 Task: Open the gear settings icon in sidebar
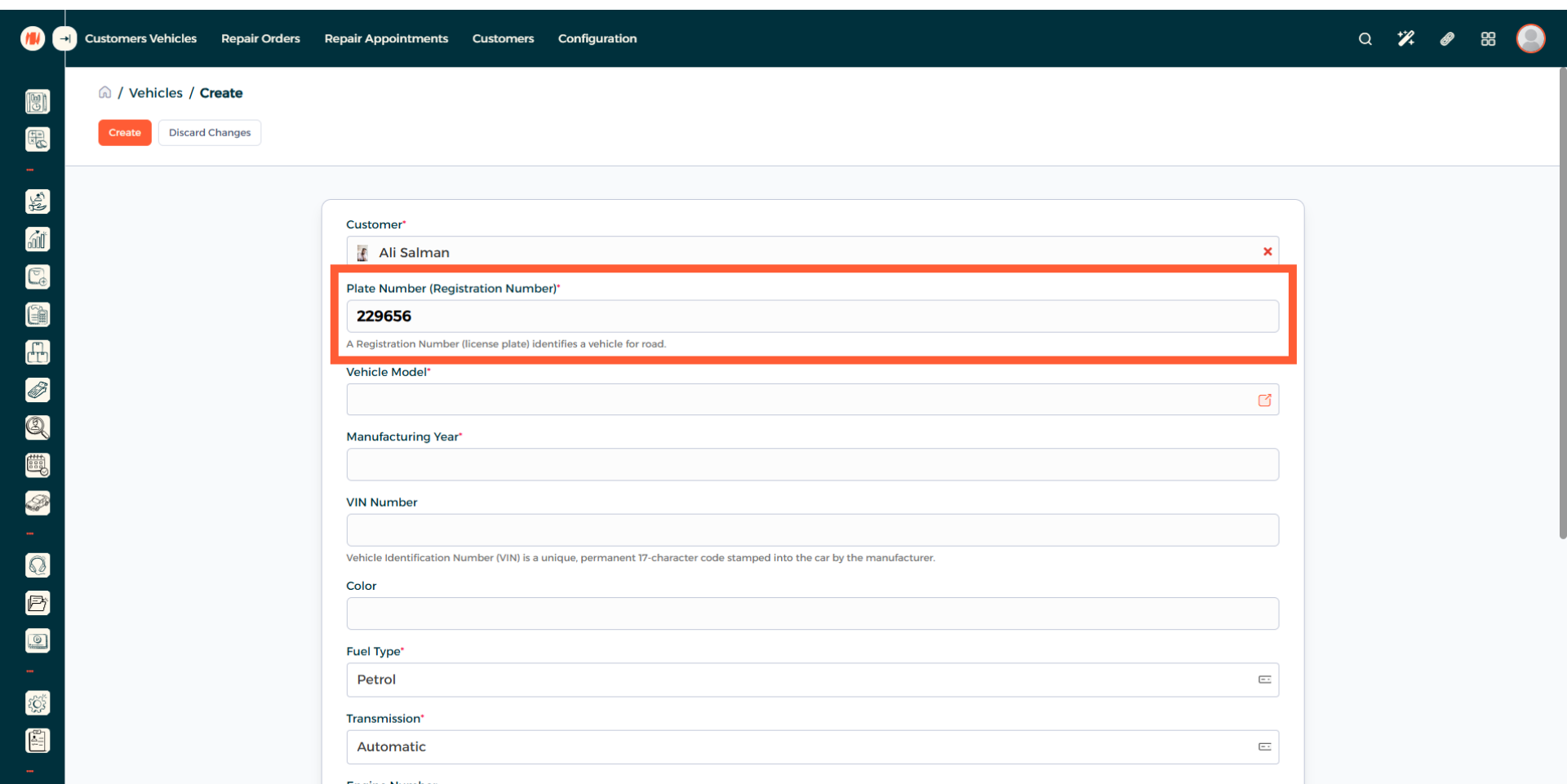[x=38, y=703]
